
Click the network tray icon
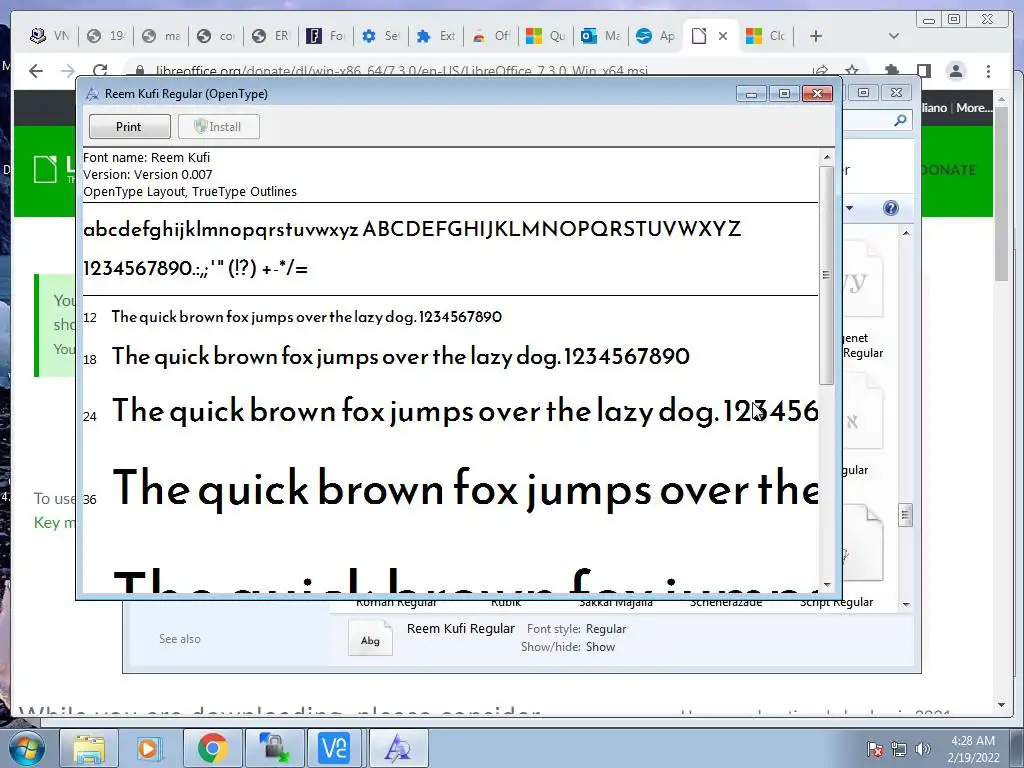(899, 749)
